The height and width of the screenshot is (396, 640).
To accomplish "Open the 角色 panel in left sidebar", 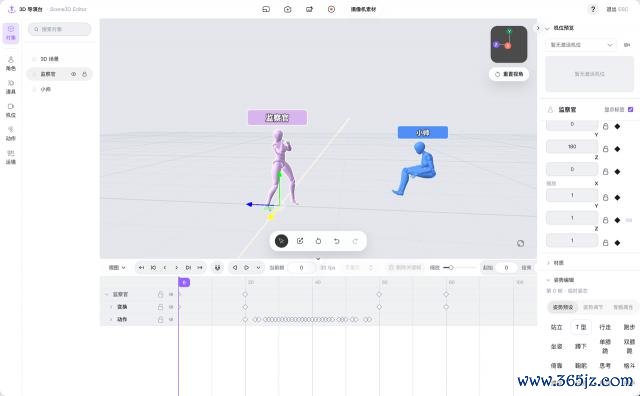I will pyautogui.click(x=11, y=63).
